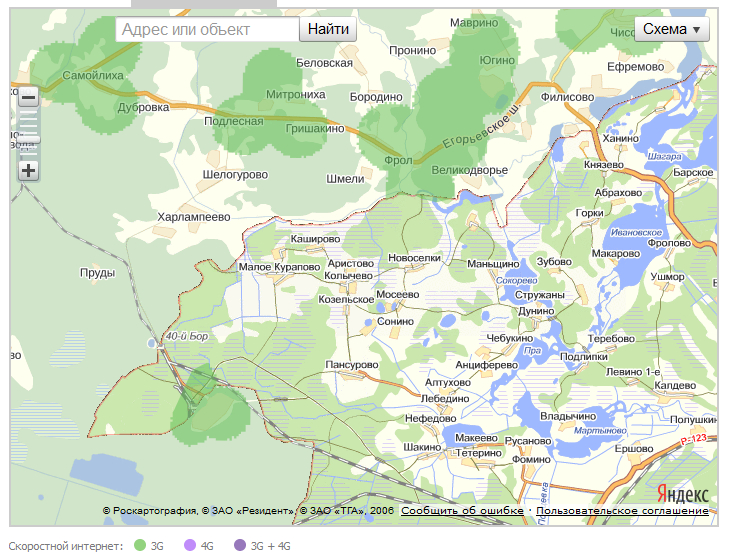Click the Яндекс logo on the map
Image resolution: width=736 pixels, height=552 pixels.
tap(683, 493)
